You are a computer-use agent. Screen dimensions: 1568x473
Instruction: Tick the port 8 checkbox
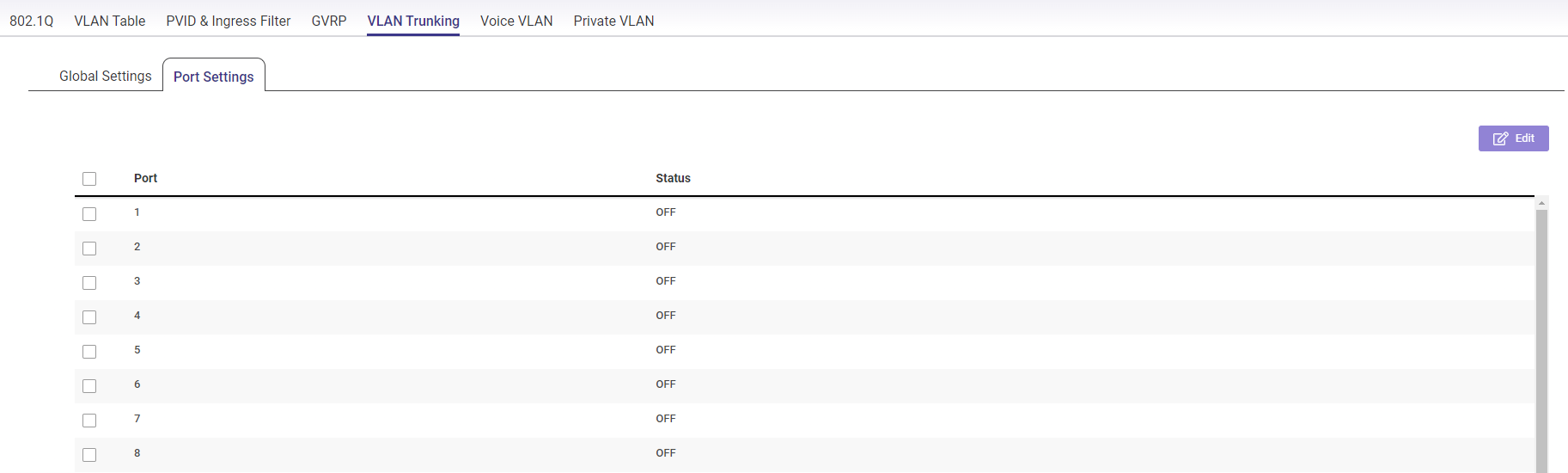(x=89, y=455)
